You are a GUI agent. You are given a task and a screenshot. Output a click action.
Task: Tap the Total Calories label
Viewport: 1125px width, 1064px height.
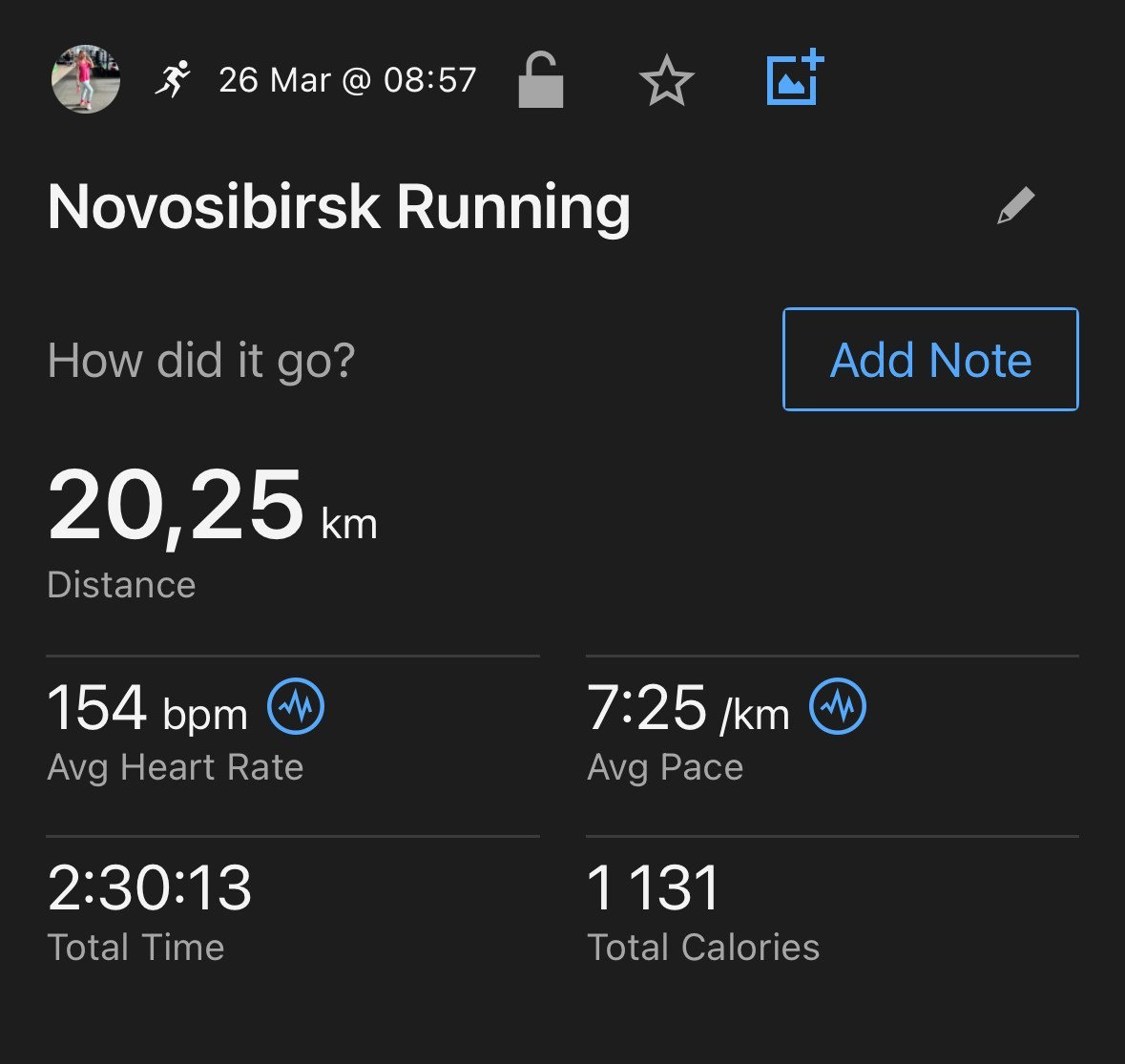(703, 947)
